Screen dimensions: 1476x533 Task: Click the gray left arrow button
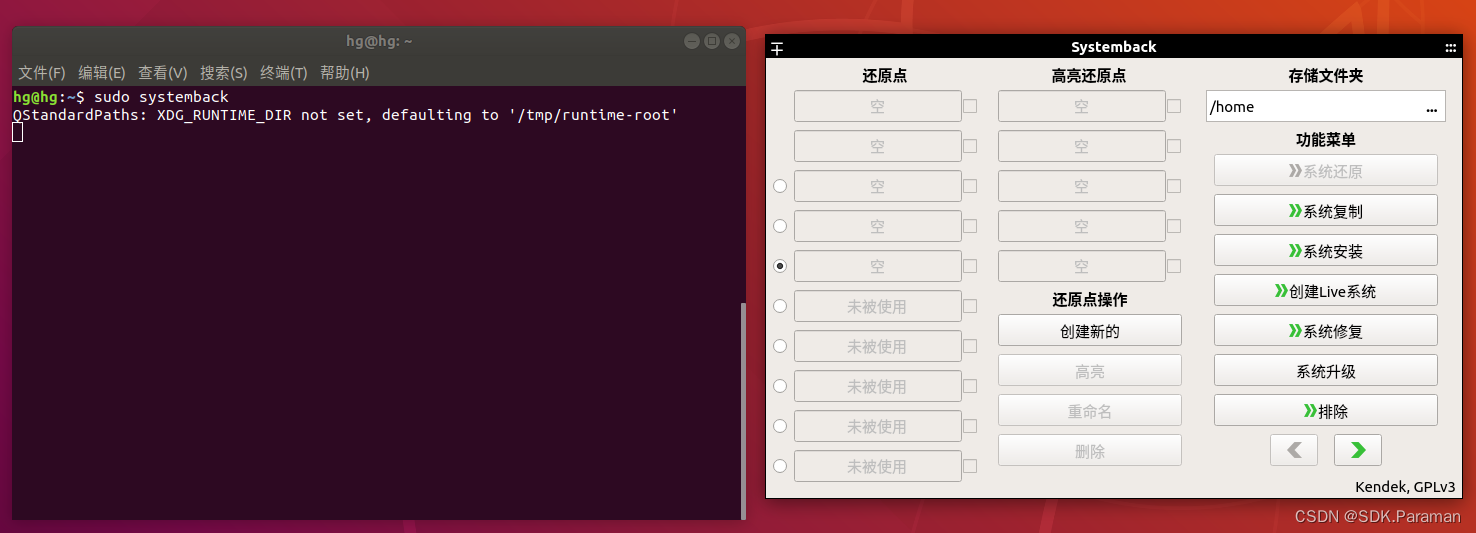(1294, 450)
